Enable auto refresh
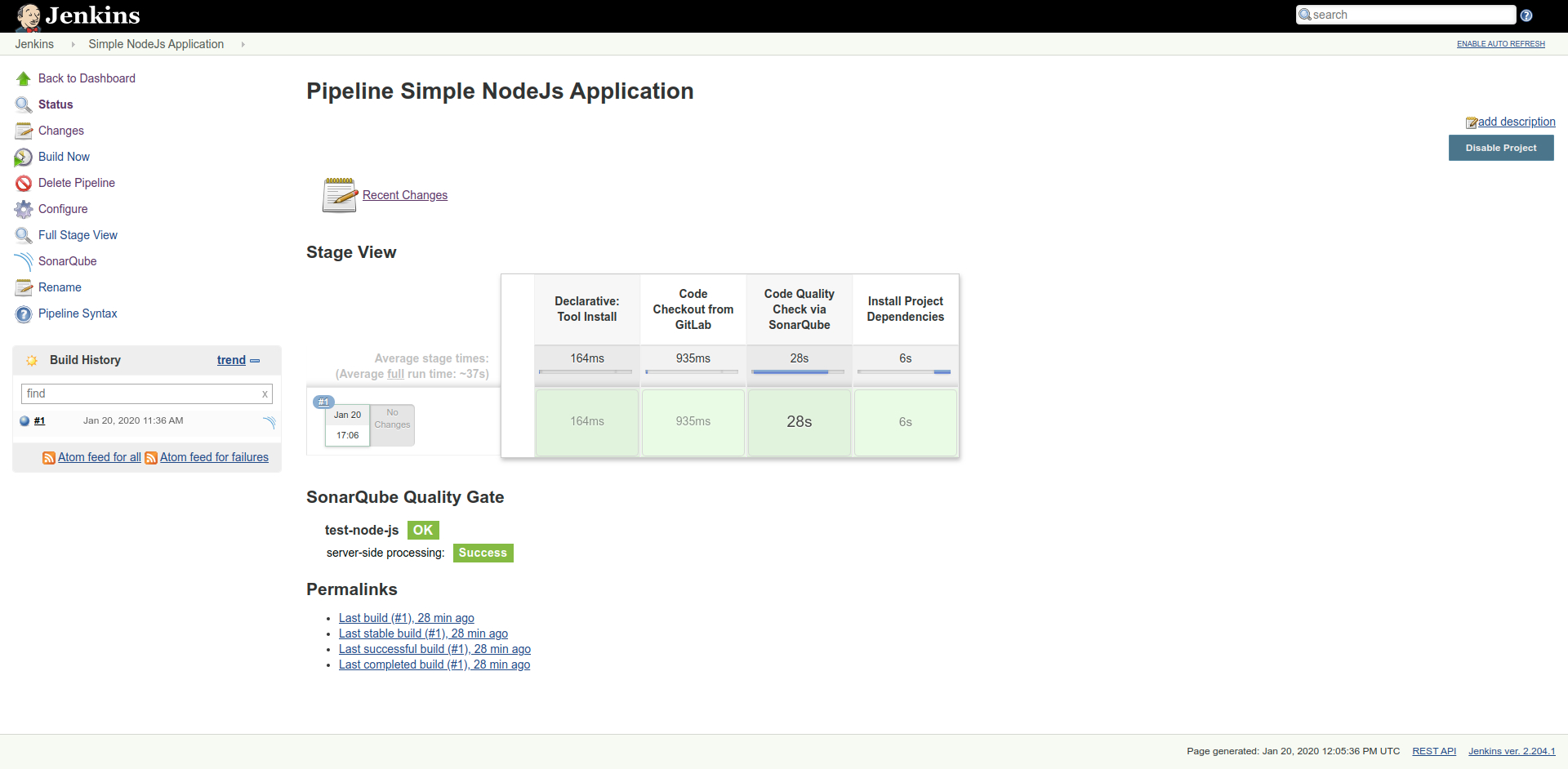Image resolution: width=1568 pixels, height=769 pixels. pyautogui.click(x=1500, y=44)
